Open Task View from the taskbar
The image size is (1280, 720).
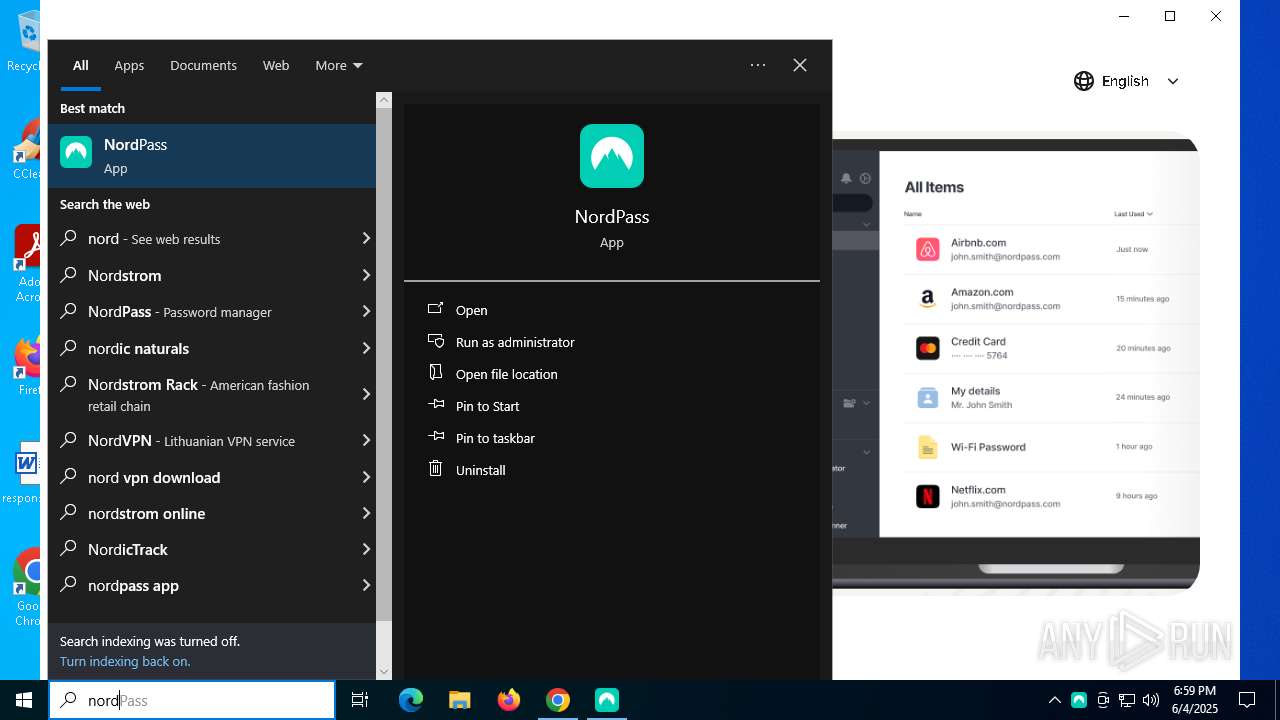tap(360, 700)
